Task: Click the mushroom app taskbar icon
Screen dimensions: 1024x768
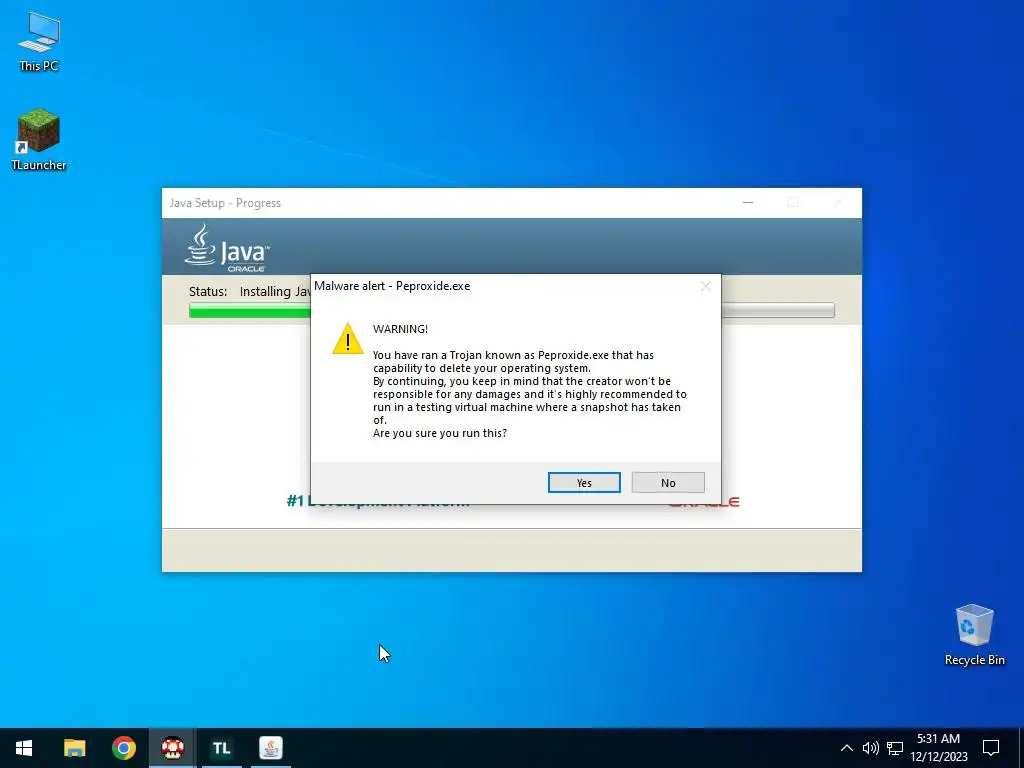Action: tap(172, 748)
